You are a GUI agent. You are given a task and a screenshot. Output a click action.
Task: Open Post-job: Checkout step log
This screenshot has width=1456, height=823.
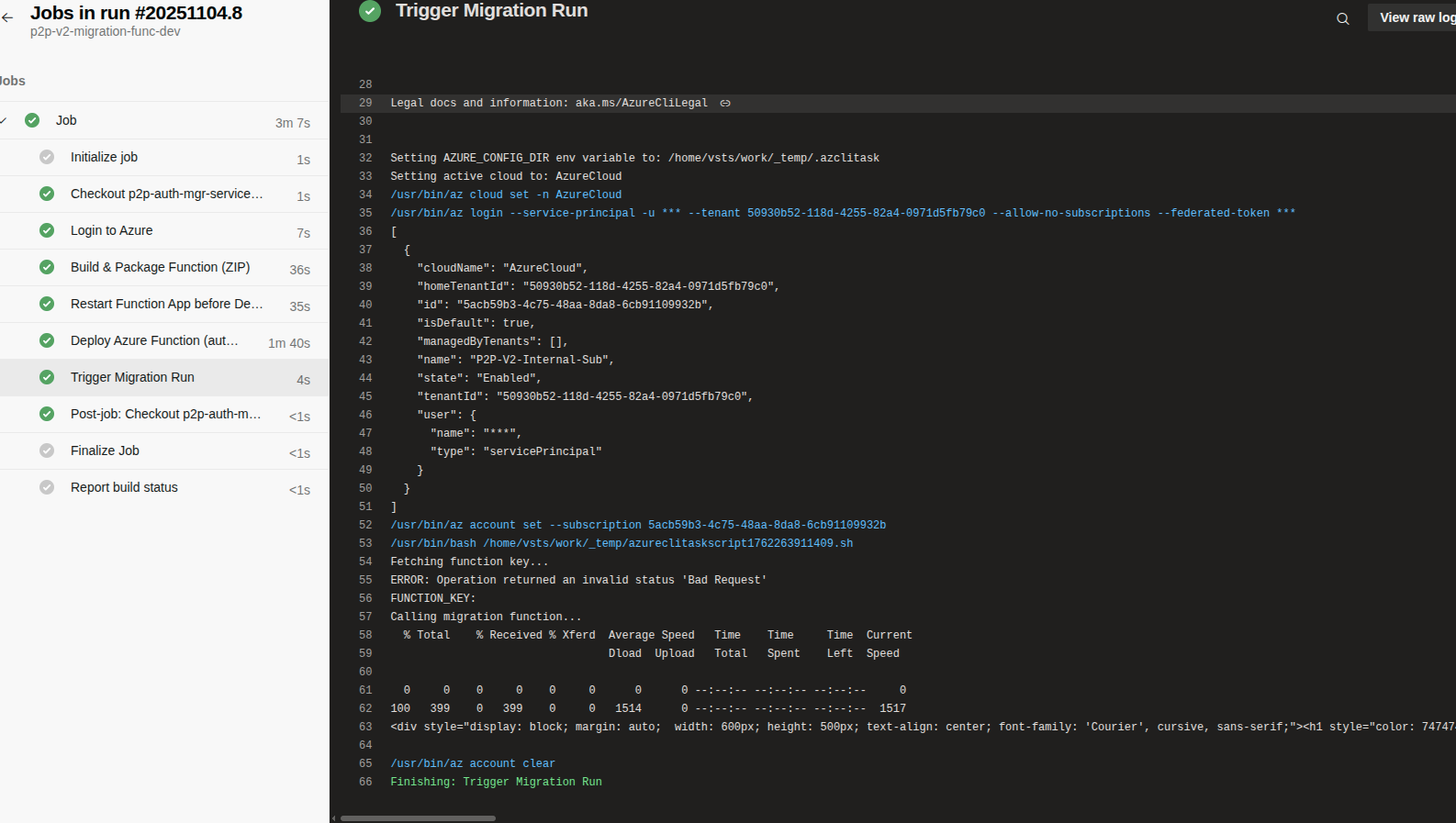pos(164,414)
